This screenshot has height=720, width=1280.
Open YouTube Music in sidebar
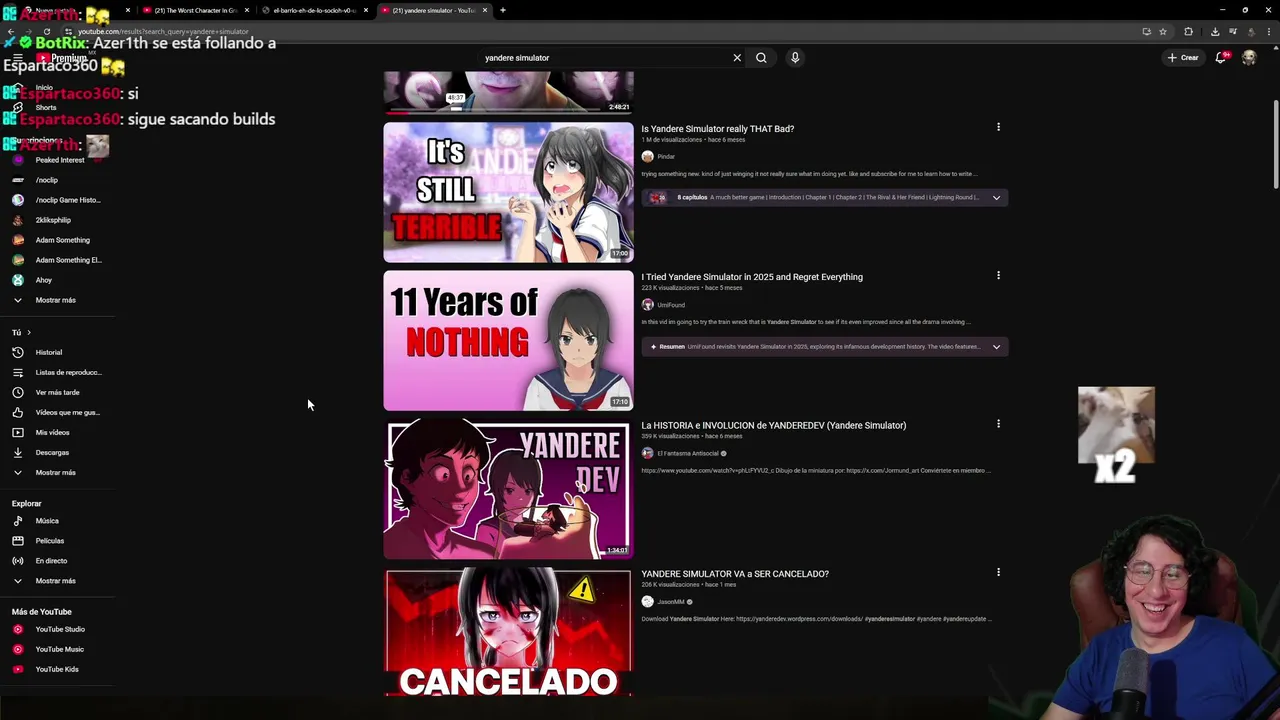coord(60,649)
